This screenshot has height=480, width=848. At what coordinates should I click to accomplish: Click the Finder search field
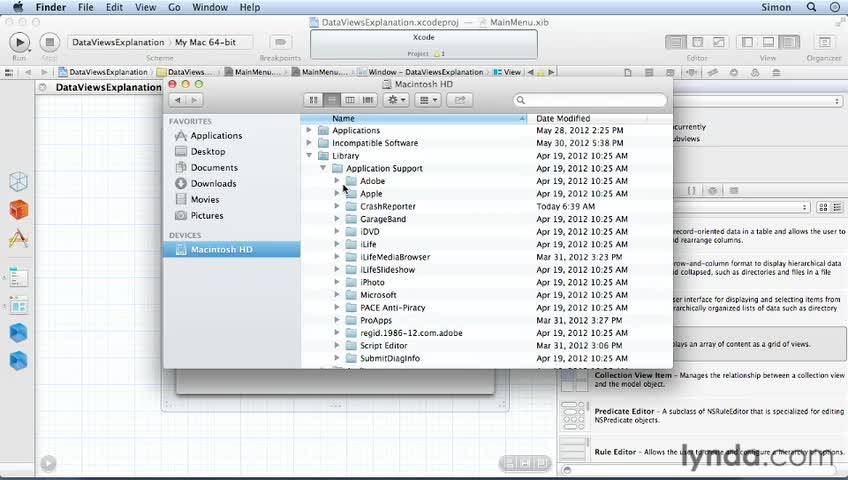[x=590, y=100]
